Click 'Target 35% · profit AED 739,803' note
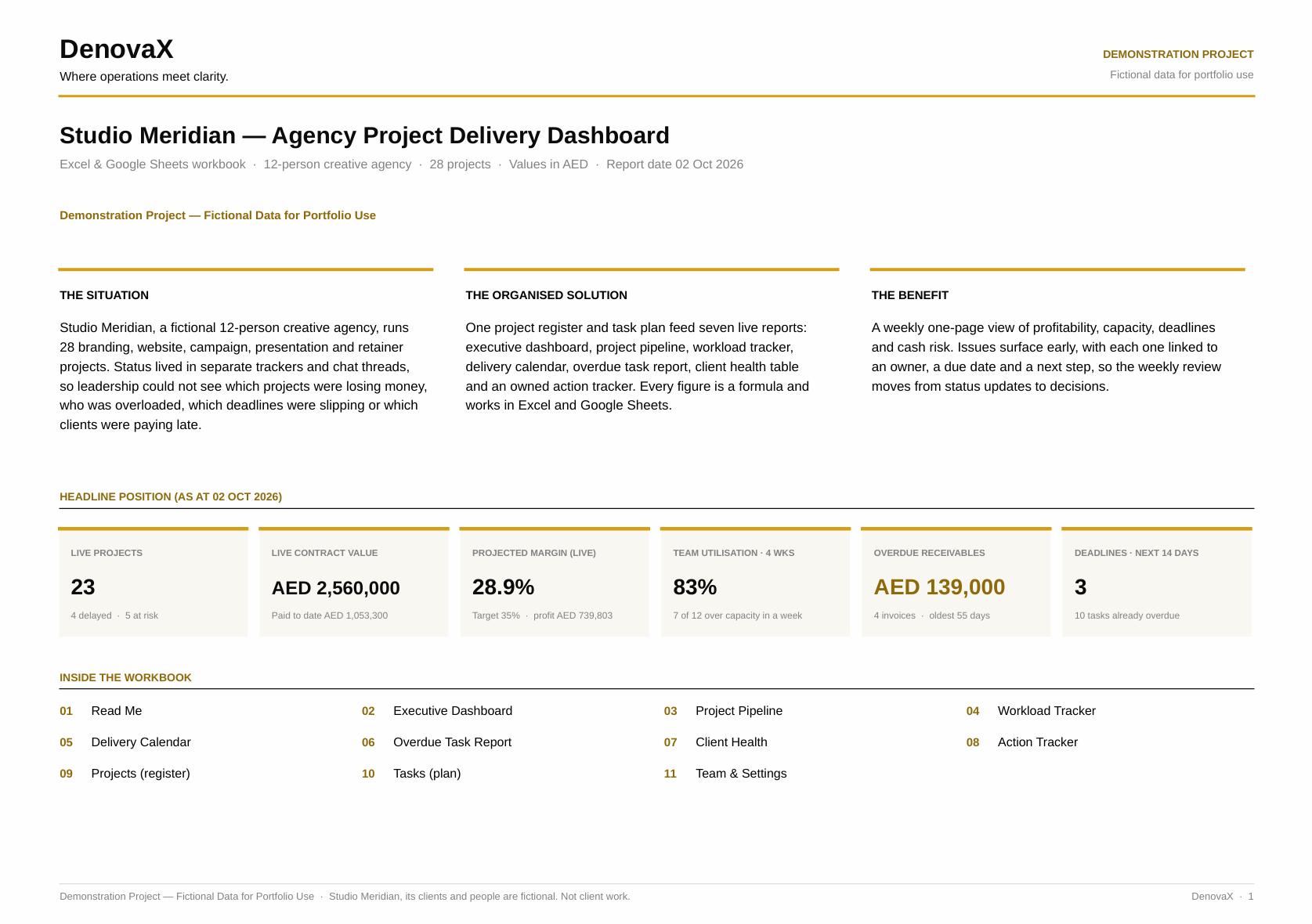Viewport: 1312px width, 924px height. coord(542,615)
